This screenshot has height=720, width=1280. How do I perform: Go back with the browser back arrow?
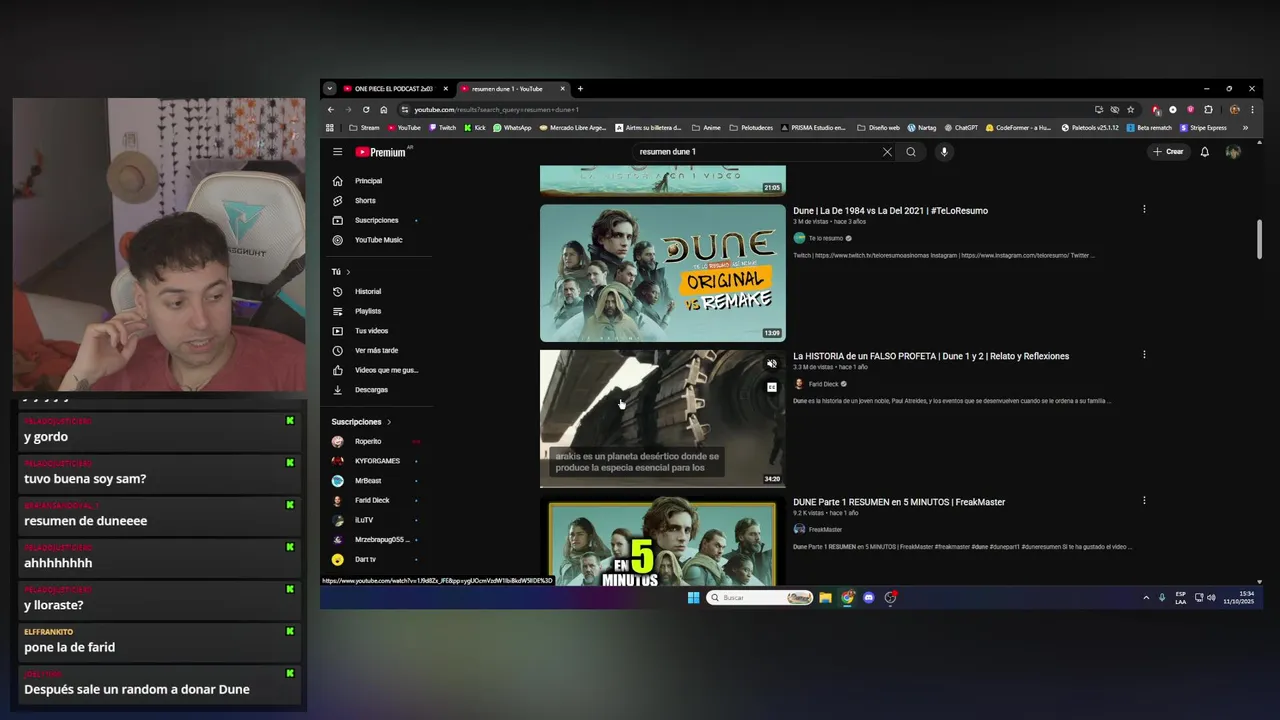331,109
